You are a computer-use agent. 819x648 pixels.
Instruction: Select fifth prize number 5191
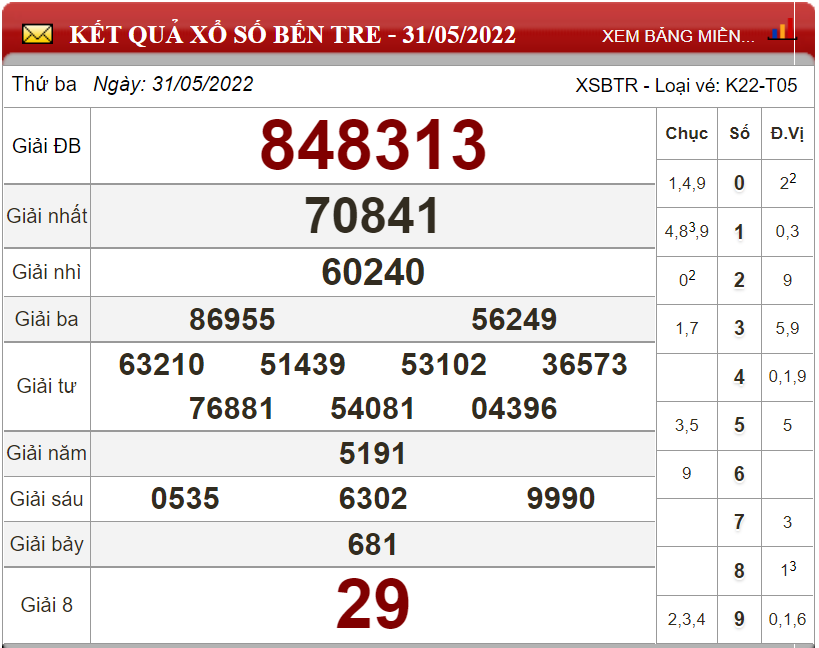[372, 453]
